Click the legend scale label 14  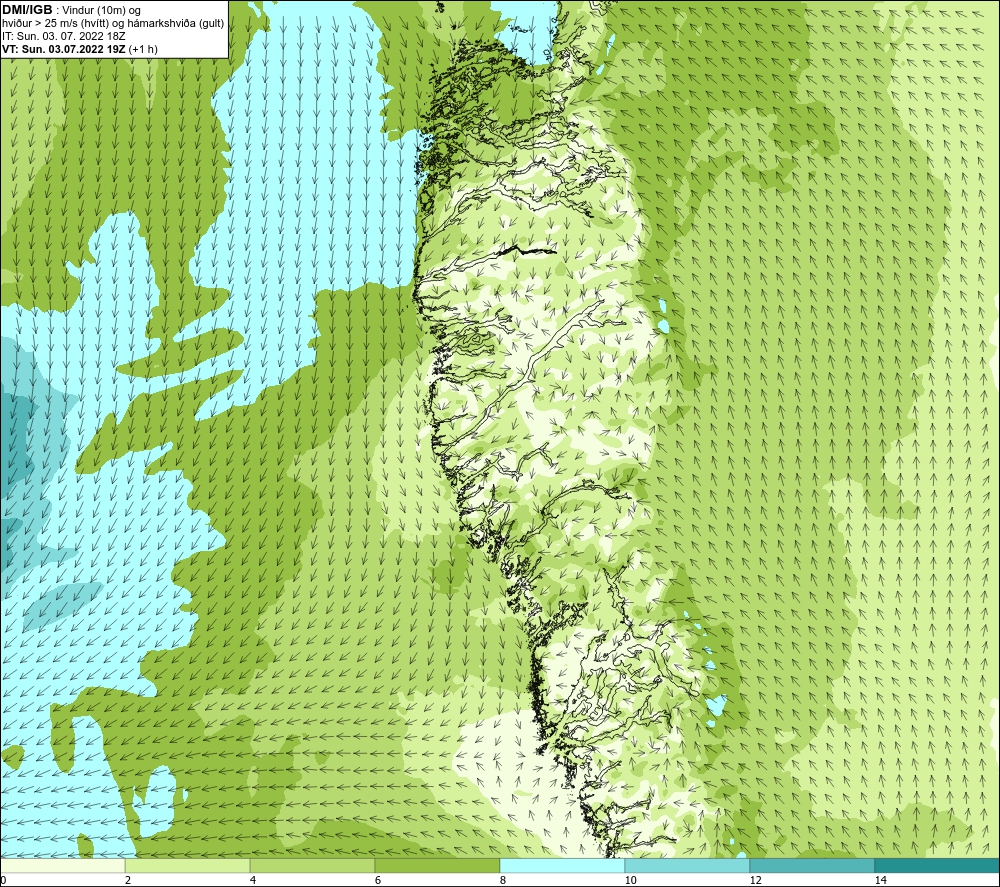pos(880,880)
